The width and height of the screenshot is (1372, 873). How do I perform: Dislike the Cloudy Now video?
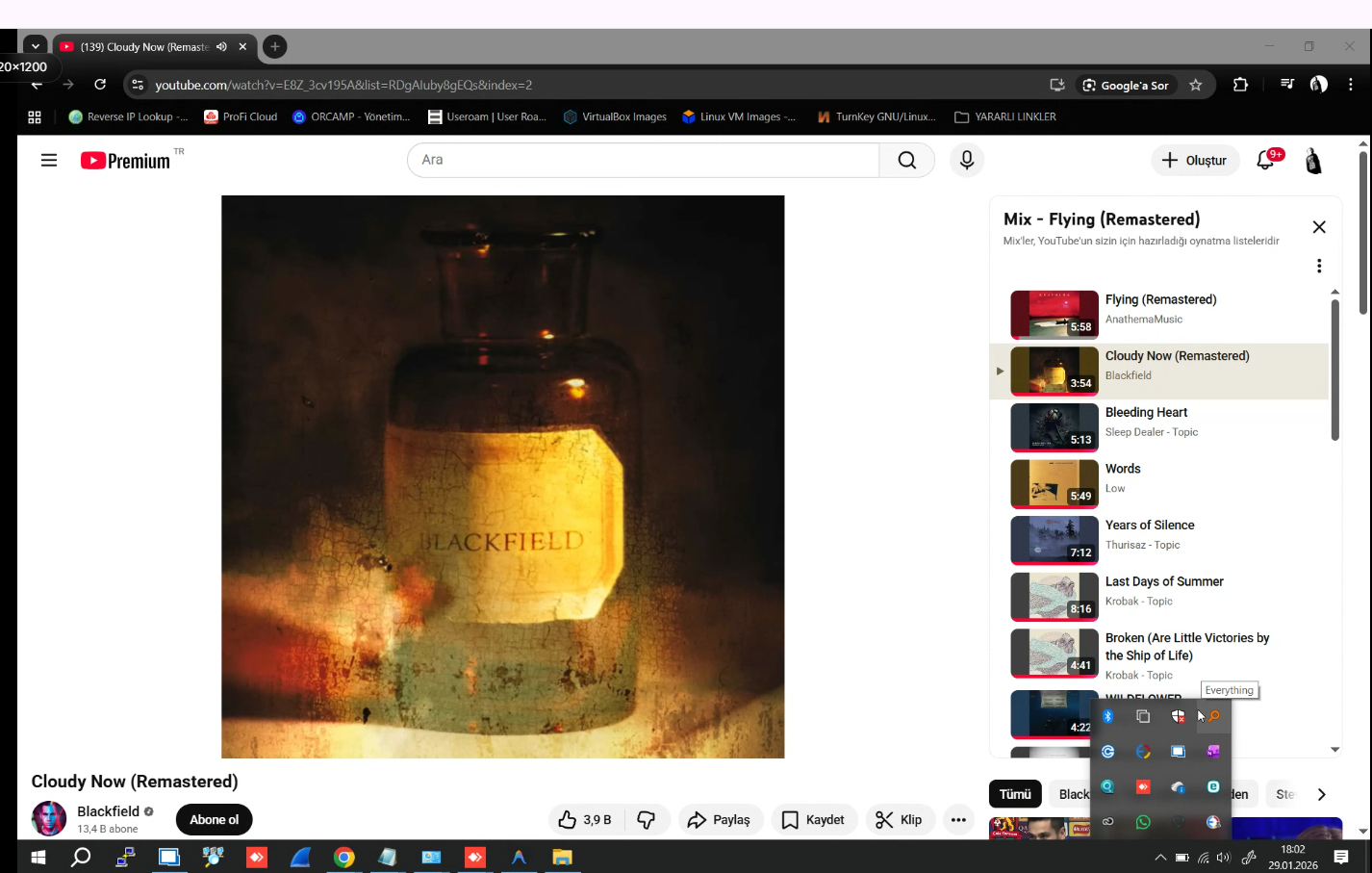pos(647,820)
